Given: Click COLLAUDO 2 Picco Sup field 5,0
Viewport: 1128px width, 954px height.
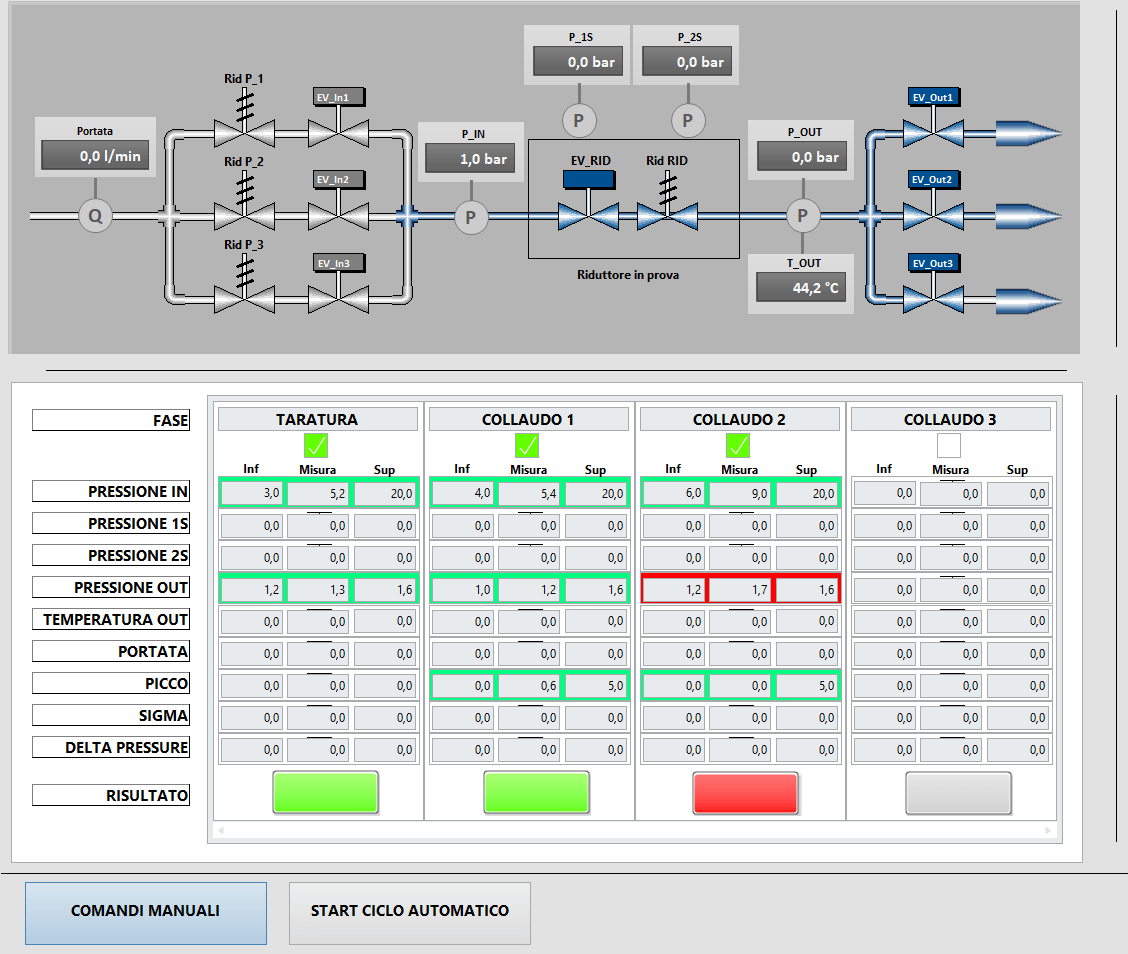Looking at the screenshot, I should 806,686.
